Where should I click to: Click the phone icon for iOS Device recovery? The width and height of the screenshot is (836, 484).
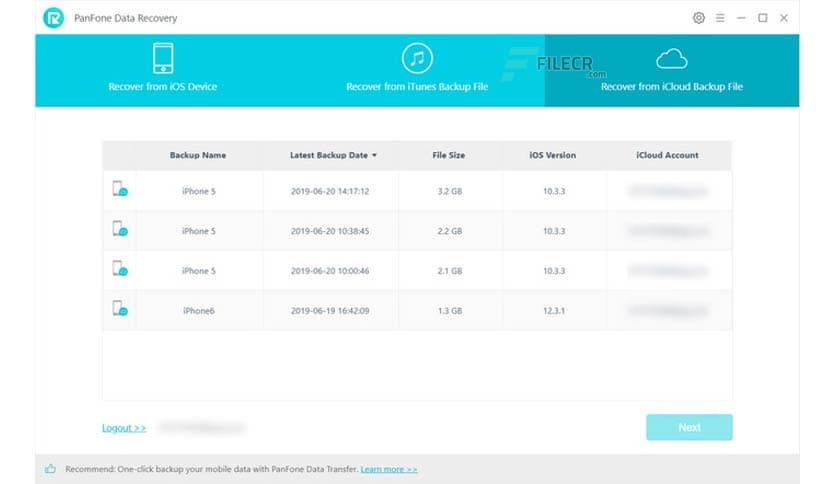[x=163, y=58]
